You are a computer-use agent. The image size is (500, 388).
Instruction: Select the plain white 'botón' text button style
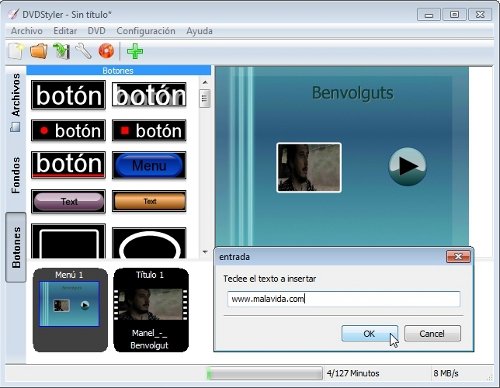[x=68, y=95]
